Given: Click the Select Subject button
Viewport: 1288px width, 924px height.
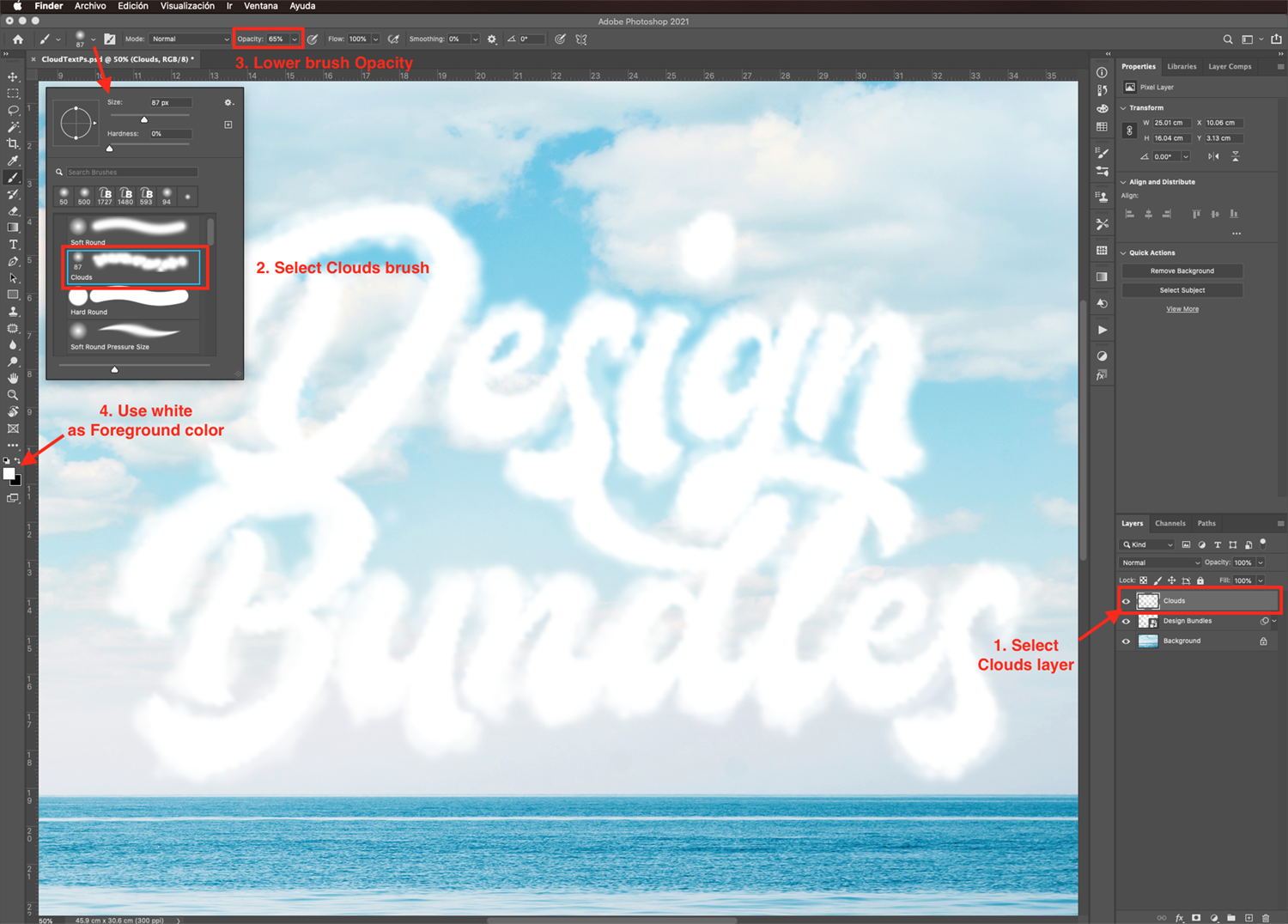Looking at the screenshot, I should click(1182, 290).
